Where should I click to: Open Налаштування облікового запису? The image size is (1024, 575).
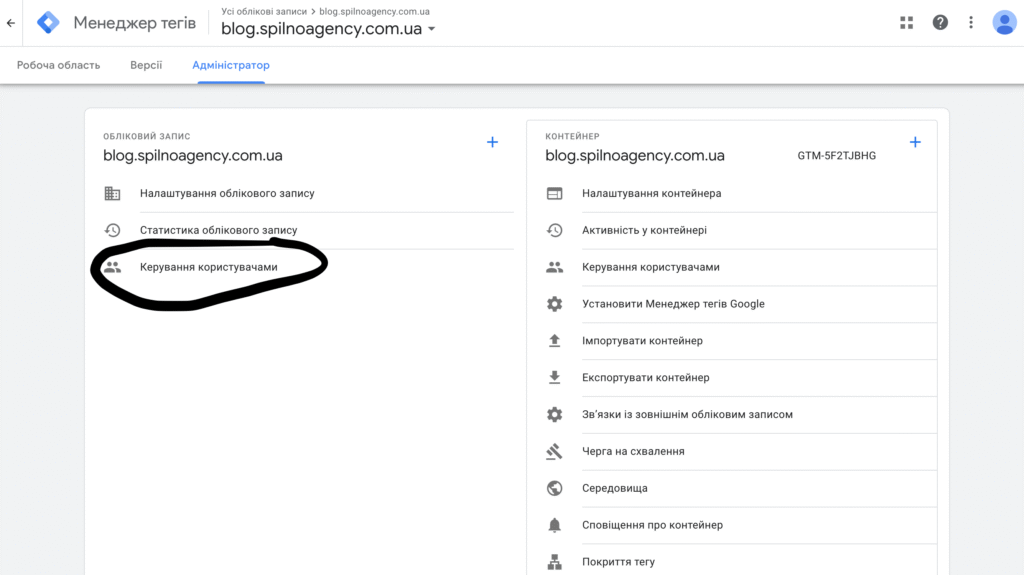tap(226, 193)
